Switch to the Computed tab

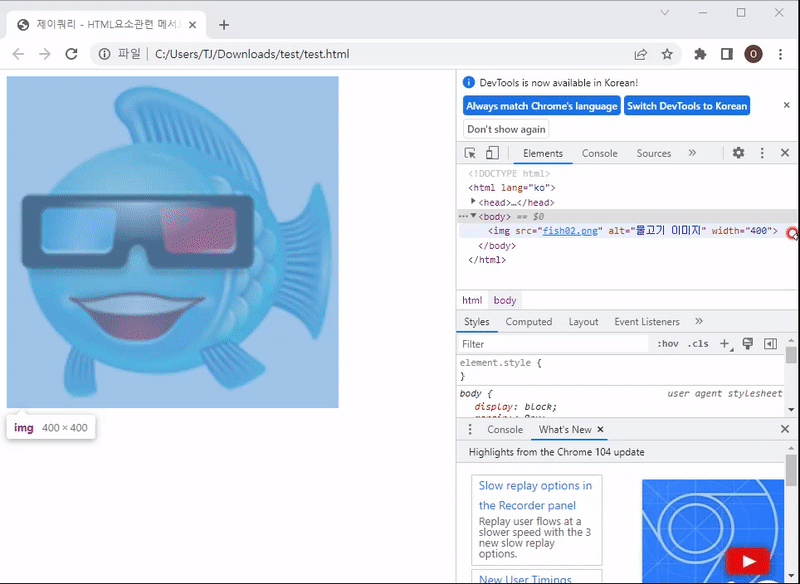529,322
